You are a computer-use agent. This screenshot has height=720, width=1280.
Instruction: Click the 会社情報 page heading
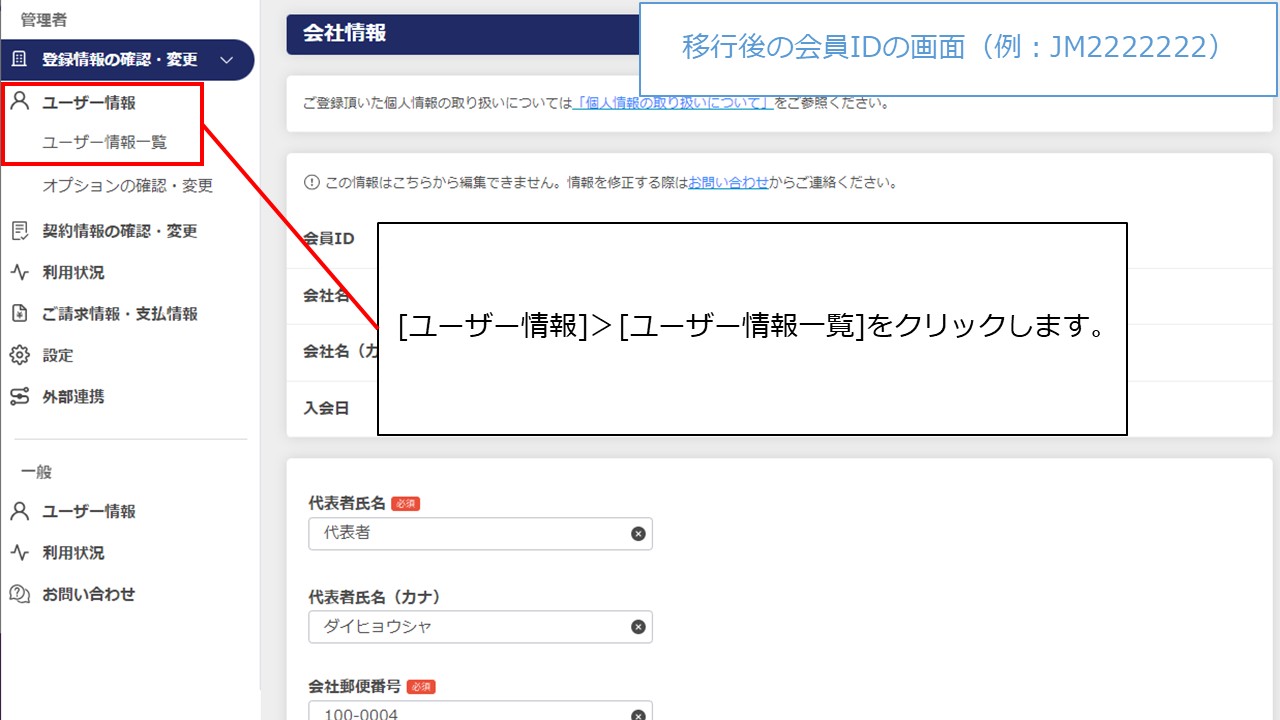344,34
